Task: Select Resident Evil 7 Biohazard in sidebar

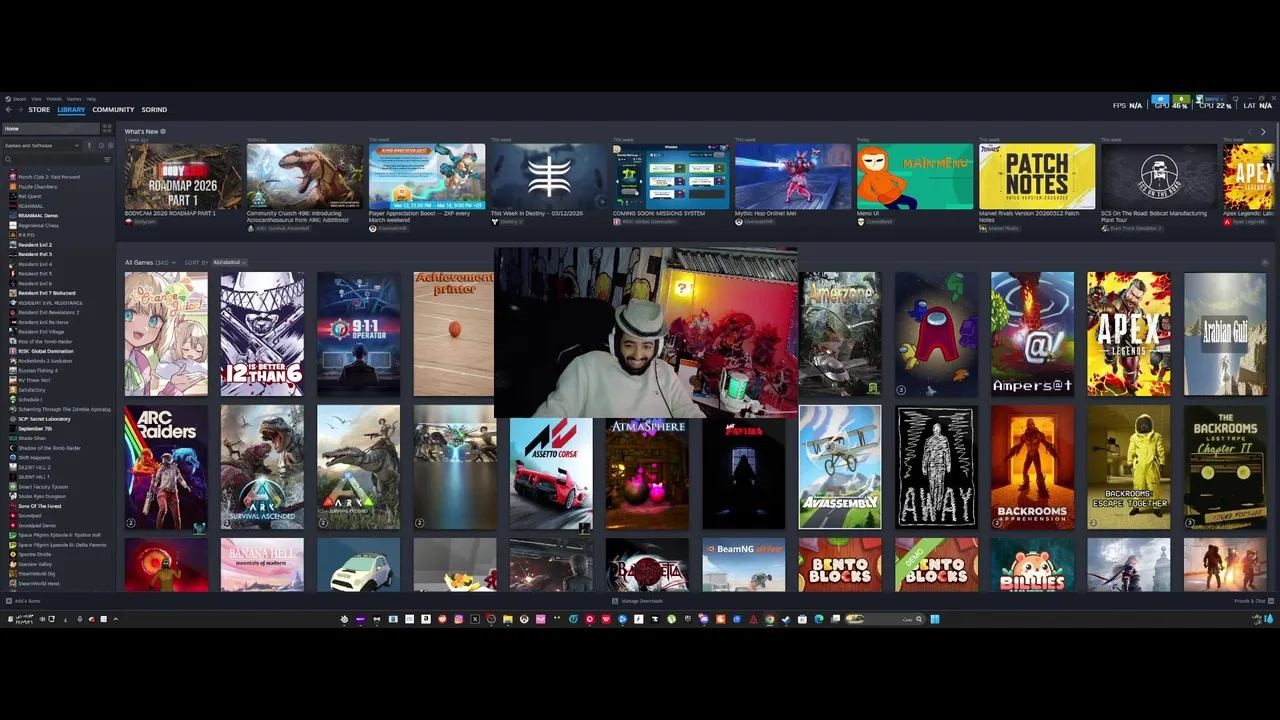Action: 46,293
